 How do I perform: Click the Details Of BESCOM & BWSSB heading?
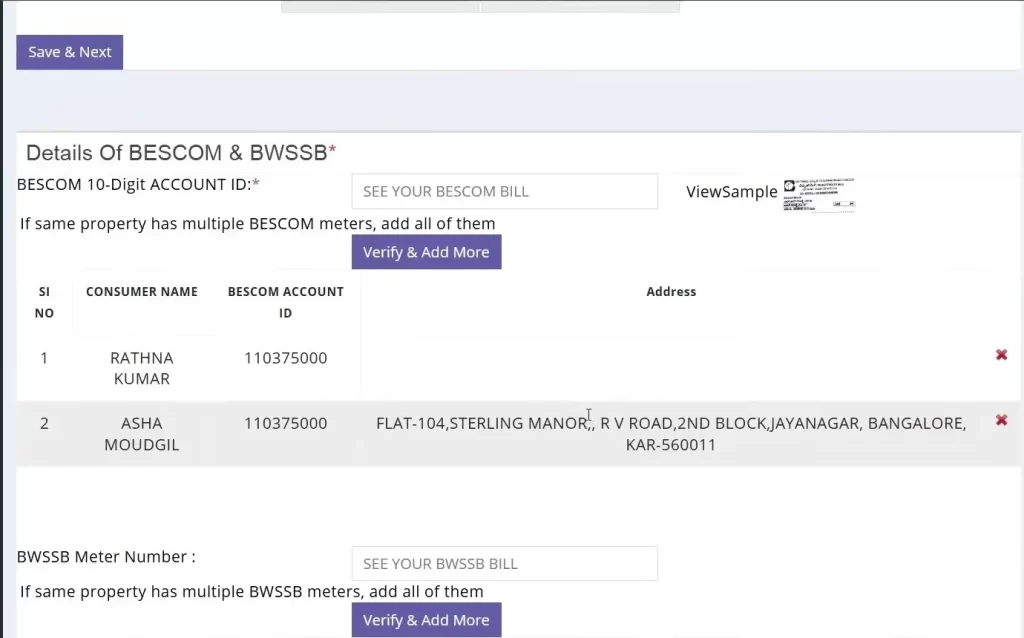click(181, 153)
